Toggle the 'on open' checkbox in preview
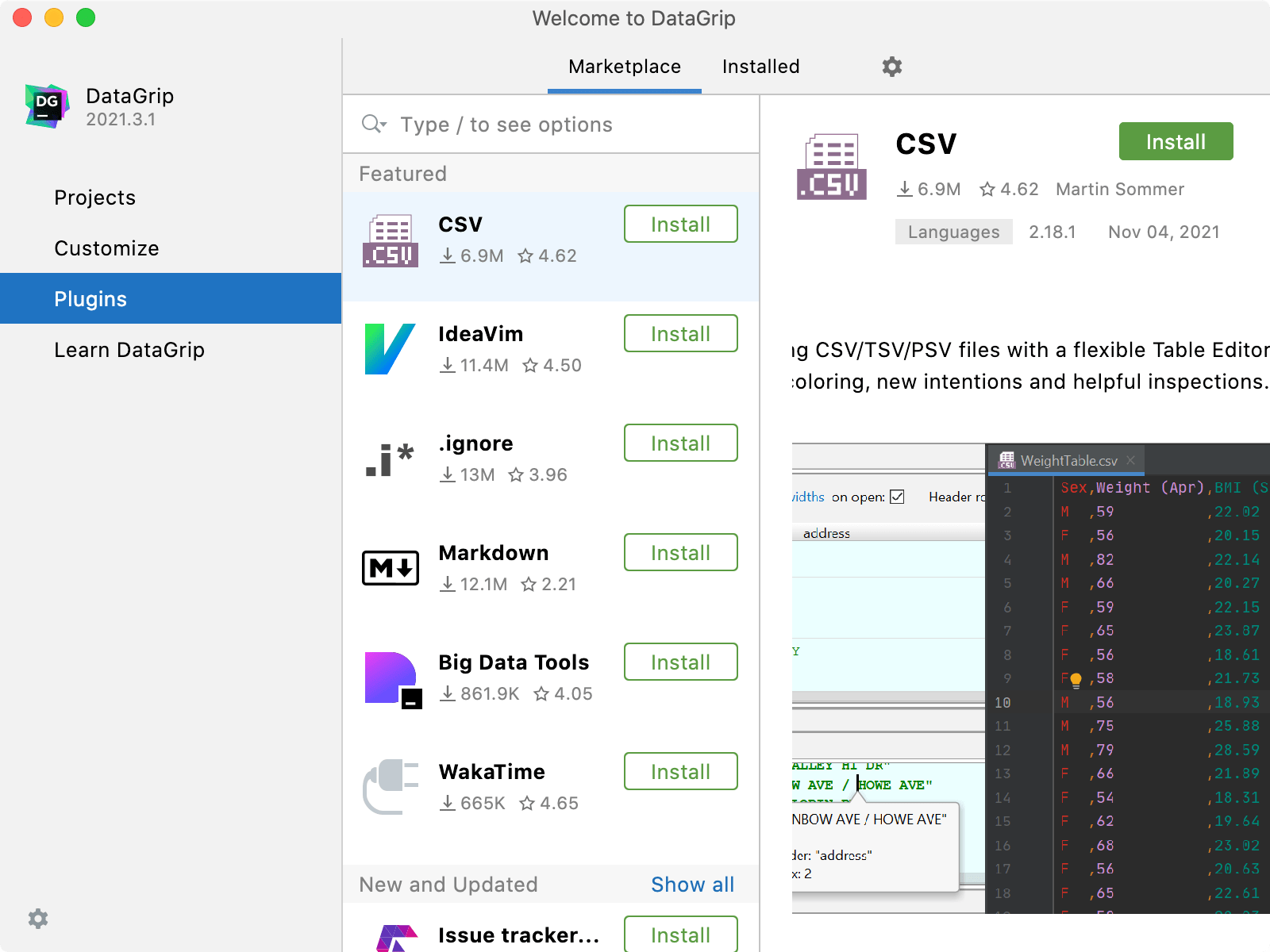The width and height of the screenshot is (1270, 952). point(897,497)
